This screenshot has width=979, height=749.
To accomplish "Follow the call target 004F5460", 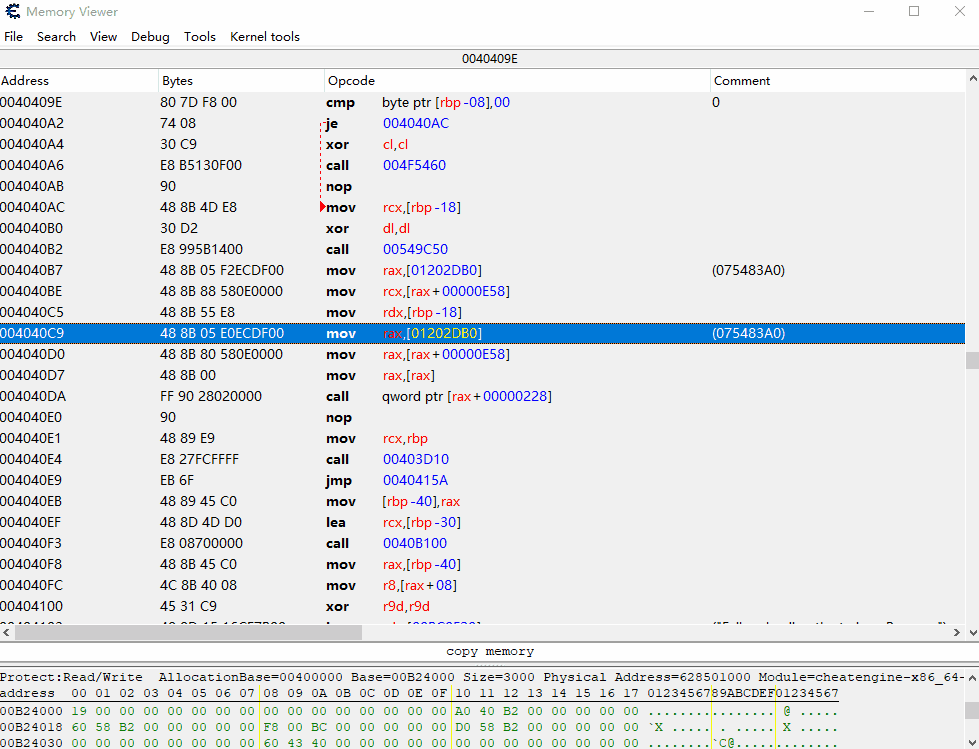I will pos(414,165).
